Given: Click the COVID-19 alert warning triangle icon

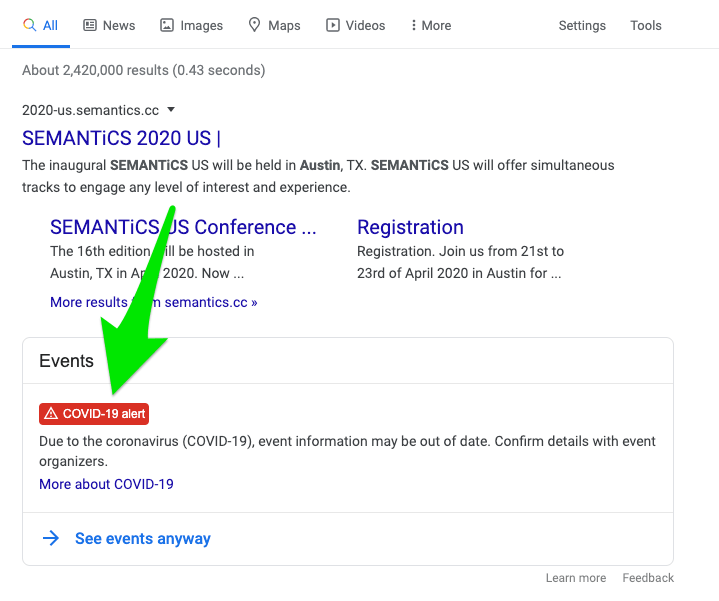Looking at the screenshot, I should (51, 414).
